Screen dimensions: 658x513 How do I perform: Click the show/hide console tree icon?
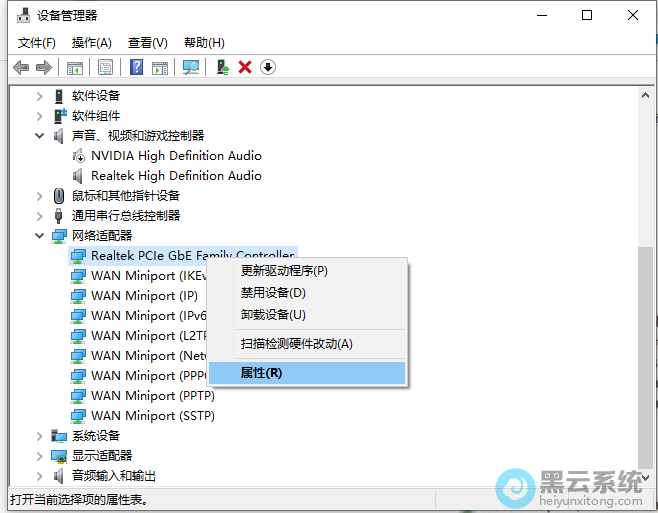(74, 67)
